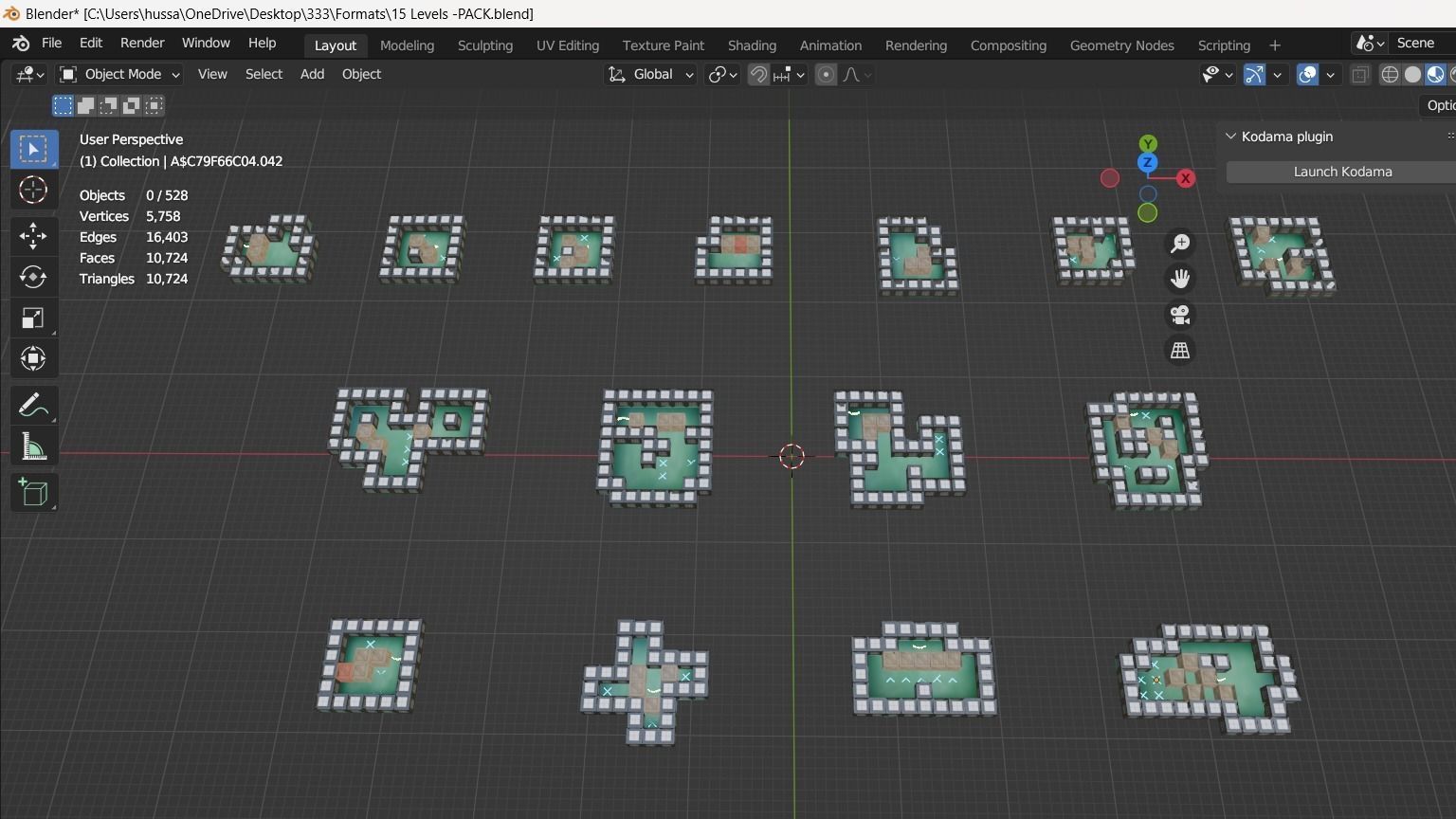
Task: Open the Window menu
Action: pos(206,44)
